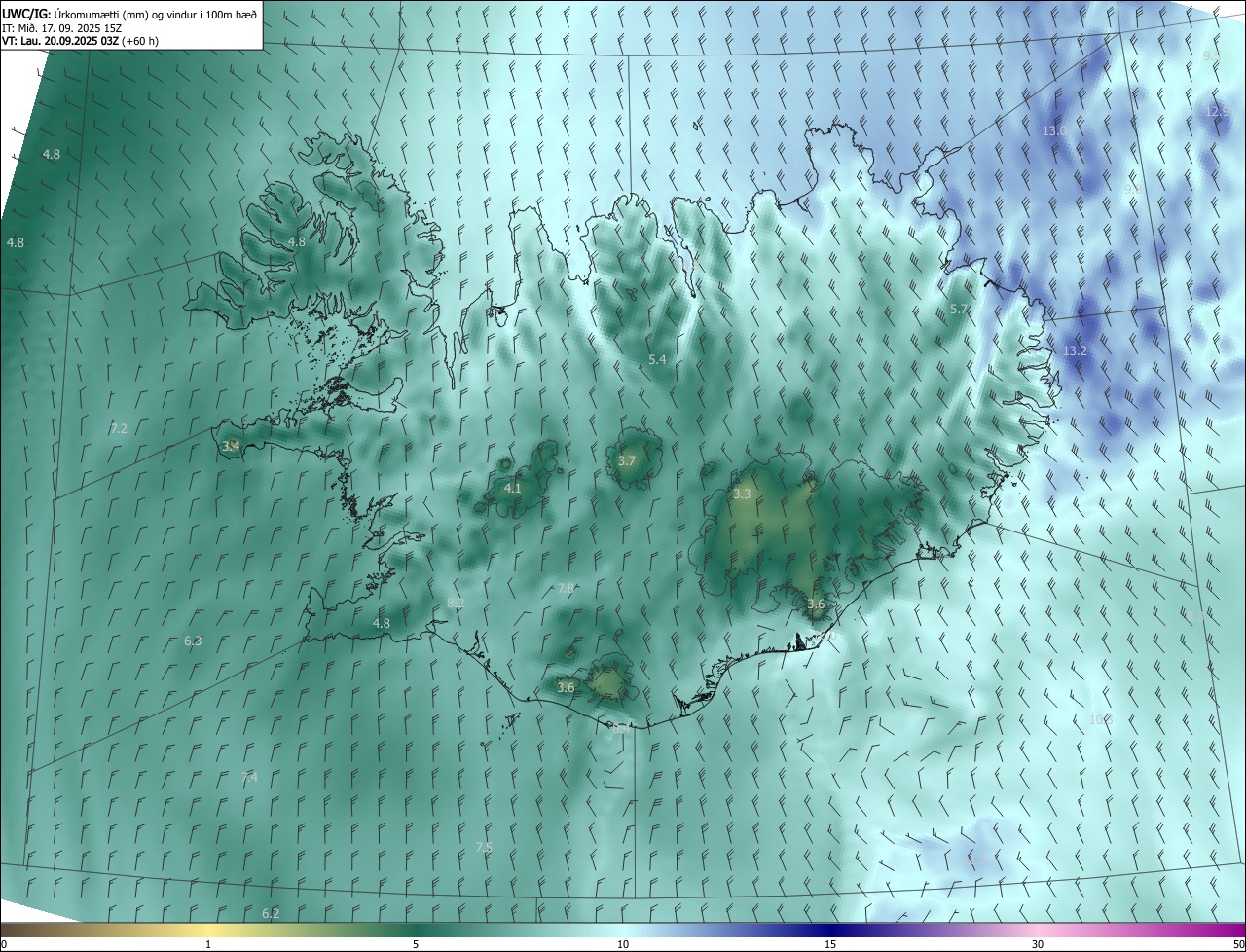The height and width of the screenshot is (952, 1246).
Task: Click the 10 tick on color scale
Action: 623,944
